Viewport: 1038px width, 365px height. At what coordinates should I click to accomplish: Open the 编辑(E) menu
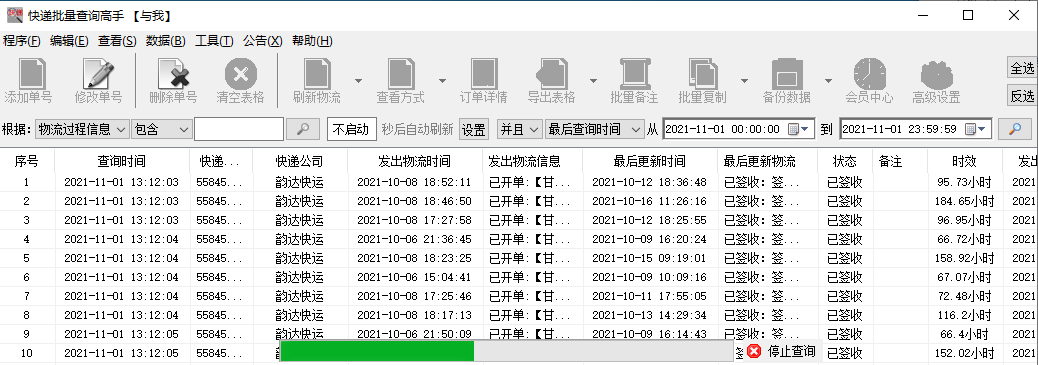pos(69,41)
